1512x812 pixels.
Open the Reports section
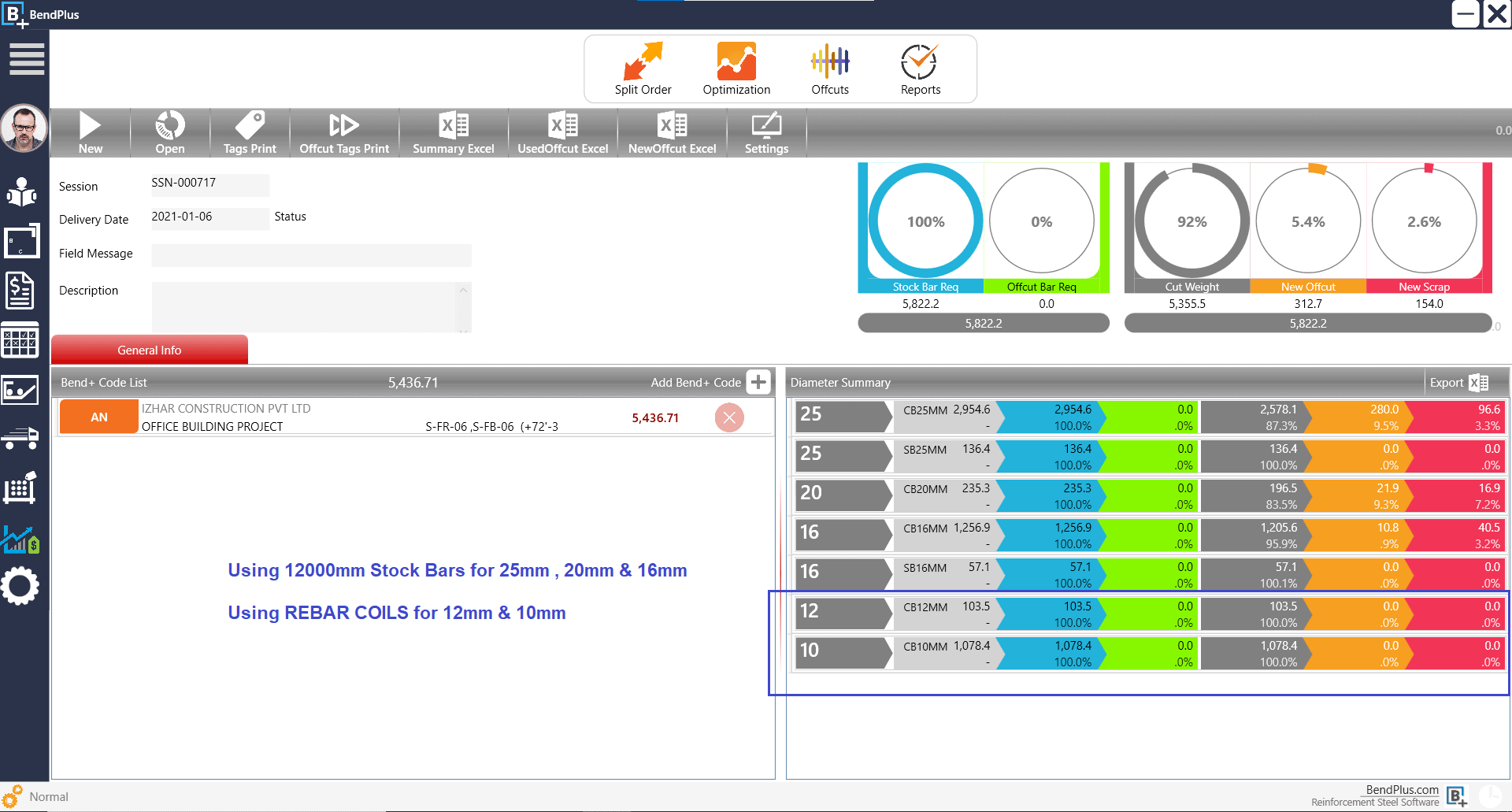click(x=920, y=69)
